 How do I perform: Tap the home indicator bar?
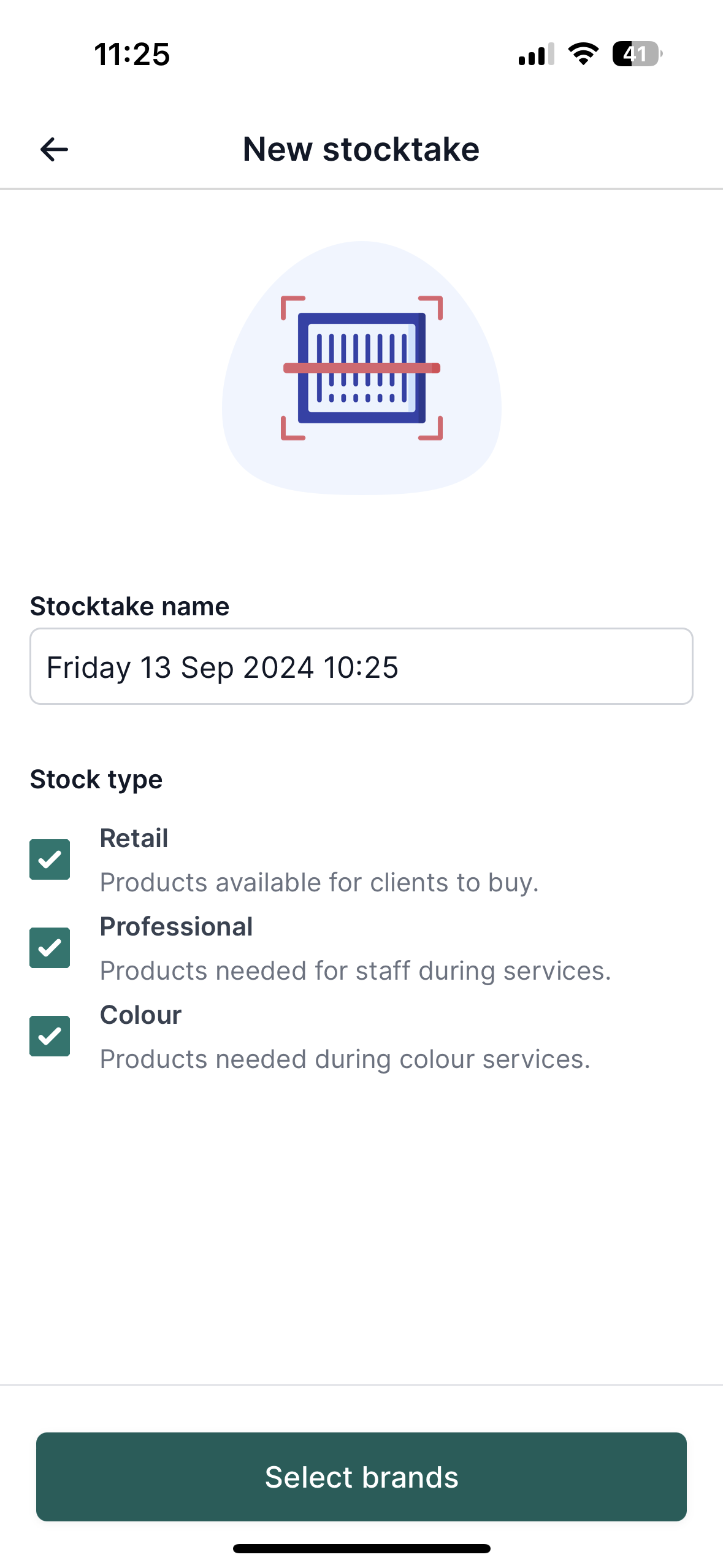pos(361,1548)
